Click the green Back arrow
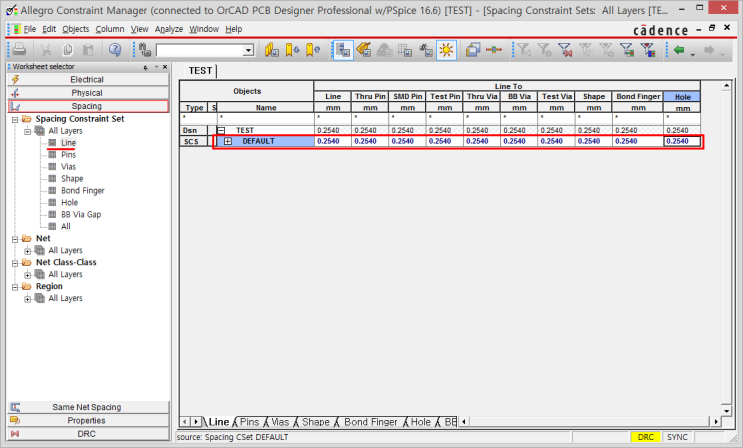 click(680, 50)
